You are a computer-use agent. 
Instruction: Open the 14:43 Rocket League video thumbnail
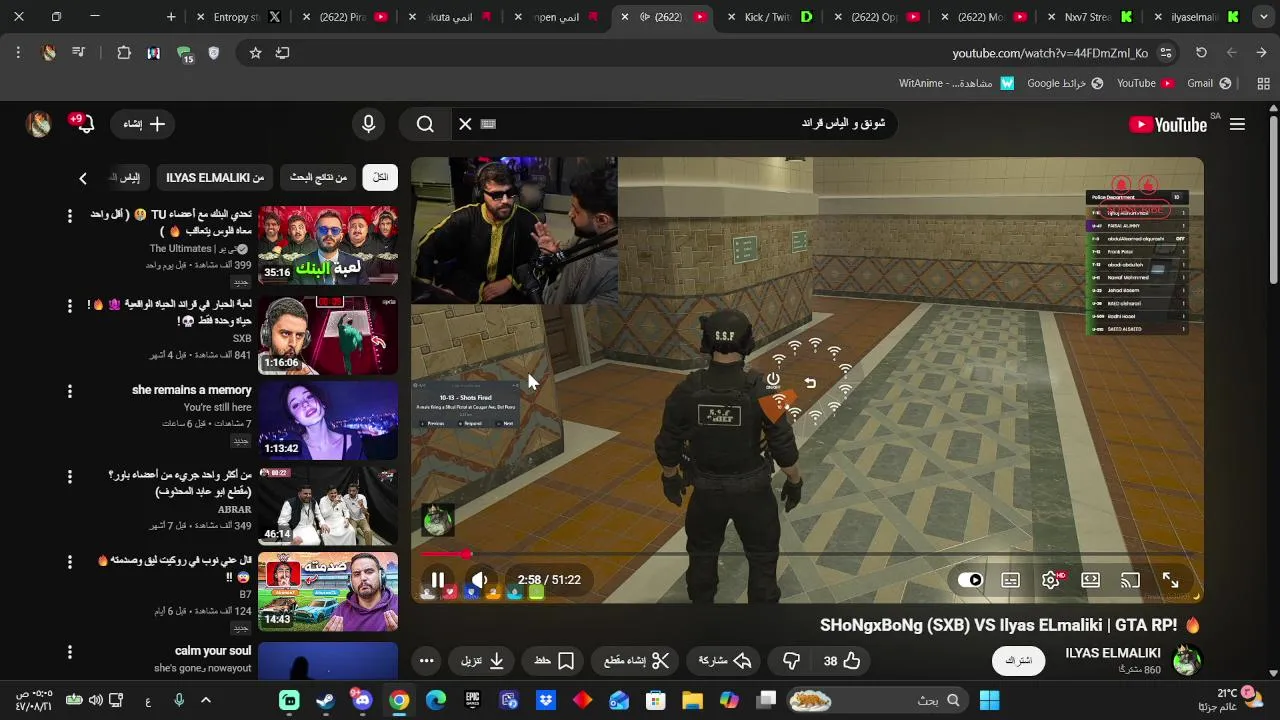(x=328, y=591)
